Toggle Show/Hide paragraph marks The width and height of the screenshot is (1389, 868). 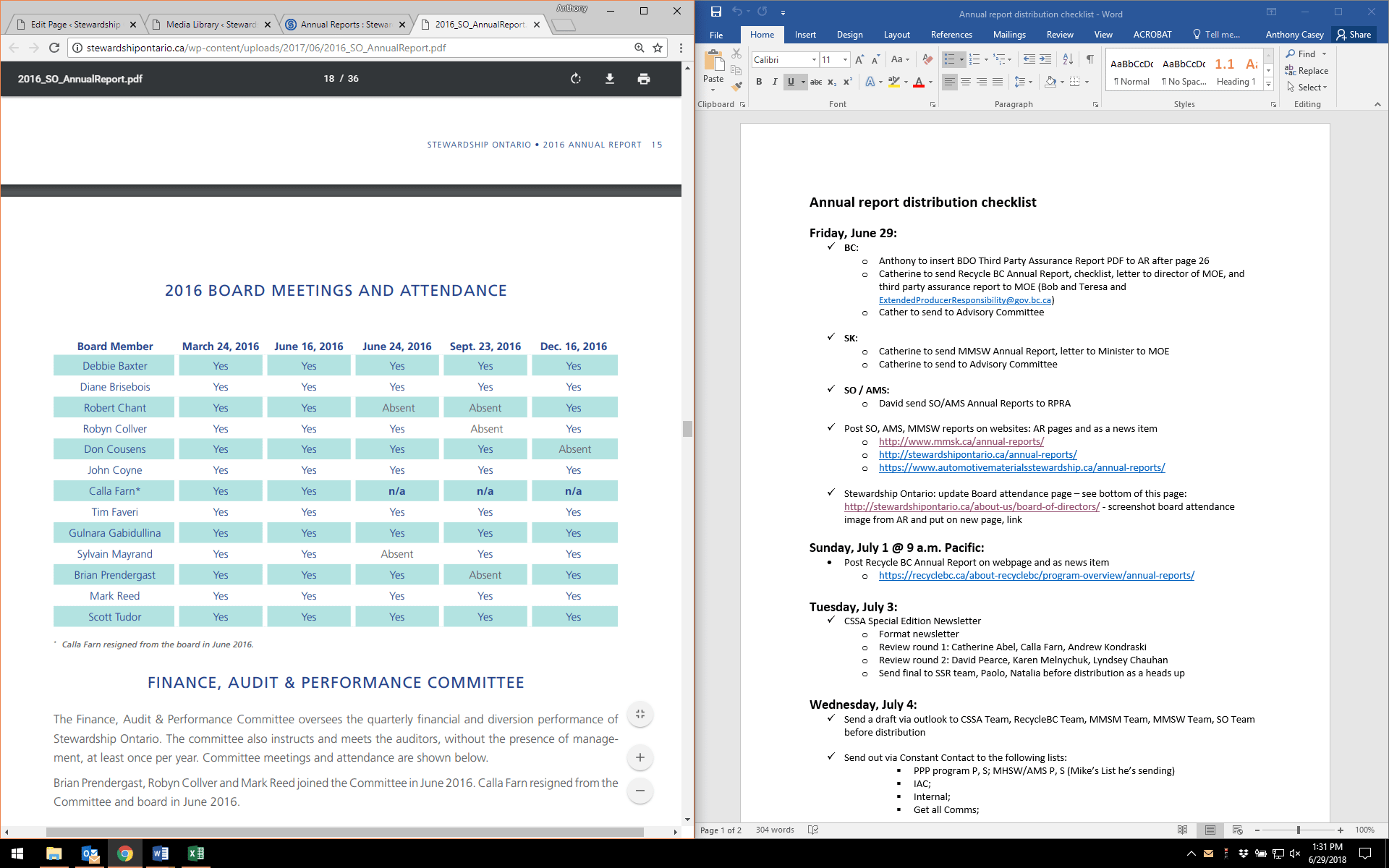[x=1089, y=59]
